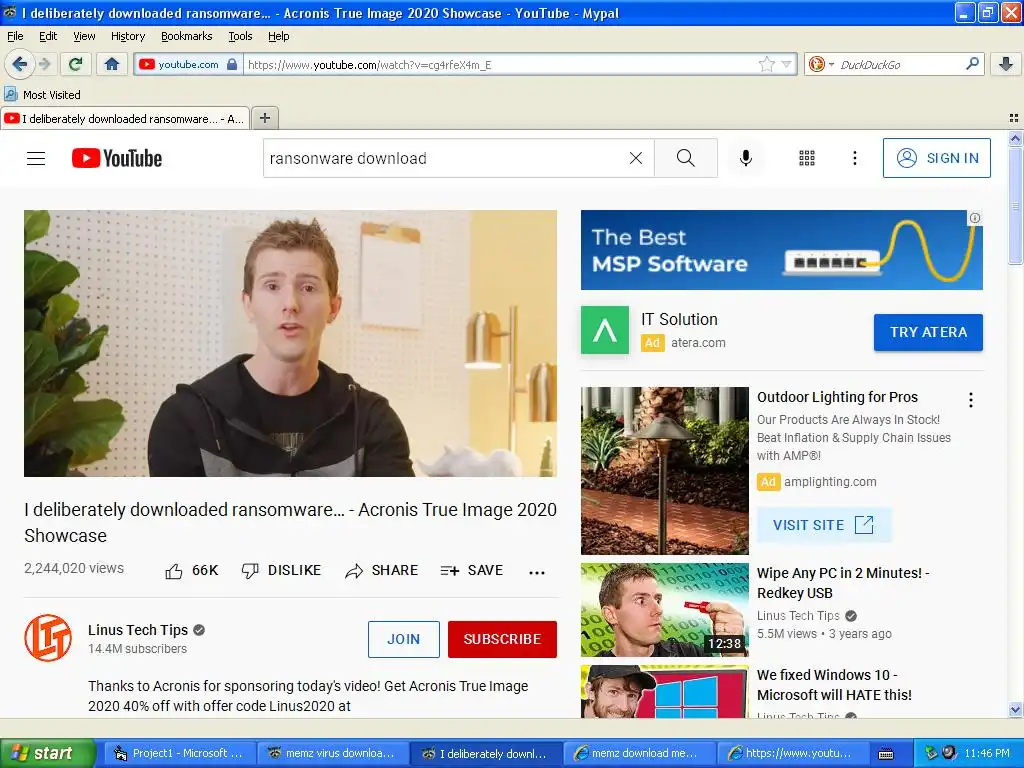Image resolution: width=1024 pixels, height=768 pixels.
Task: Open the DuckDuckGo search engine selector
Action: pos(821,64)
